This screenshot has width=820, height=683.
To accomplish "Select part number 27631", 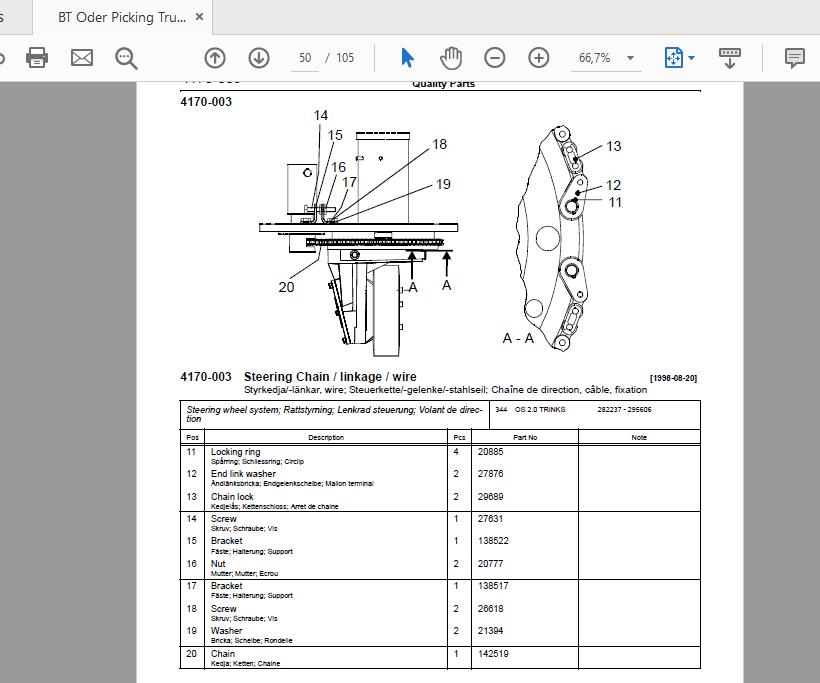I will [x=490, y=519].
